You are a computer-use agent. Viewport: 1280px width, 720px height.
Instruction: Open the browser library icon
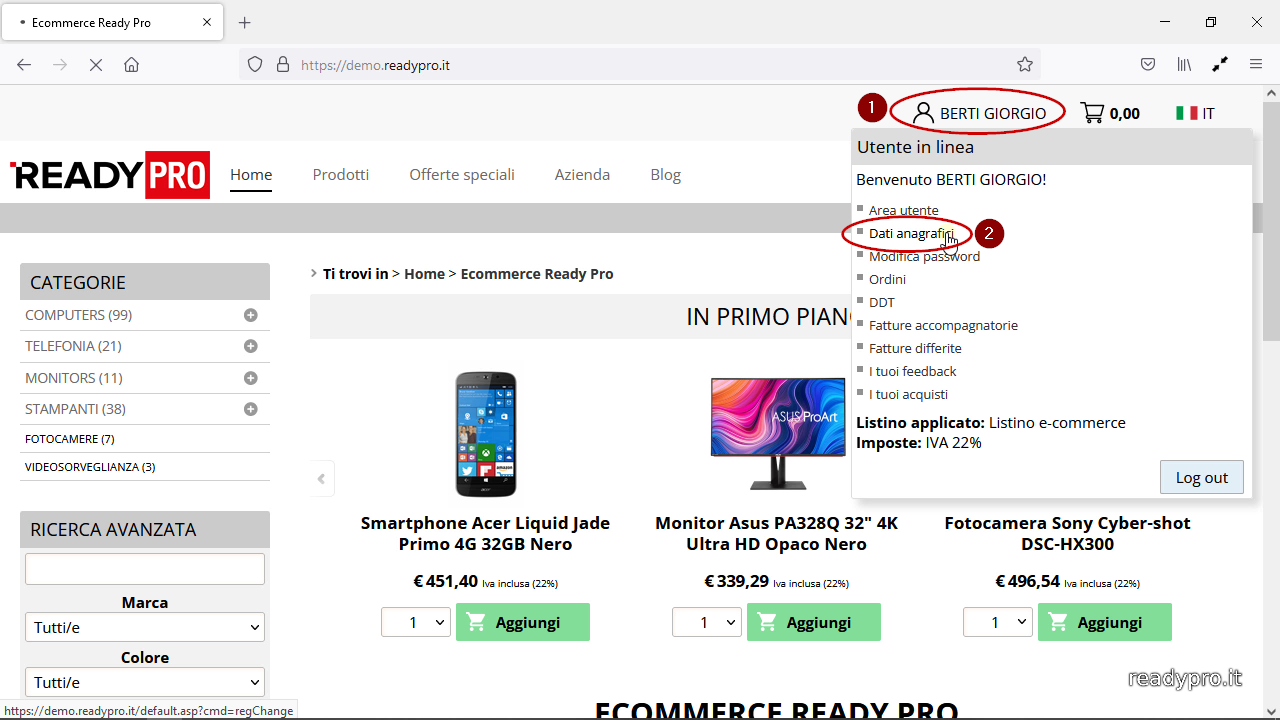point(1184,65)
